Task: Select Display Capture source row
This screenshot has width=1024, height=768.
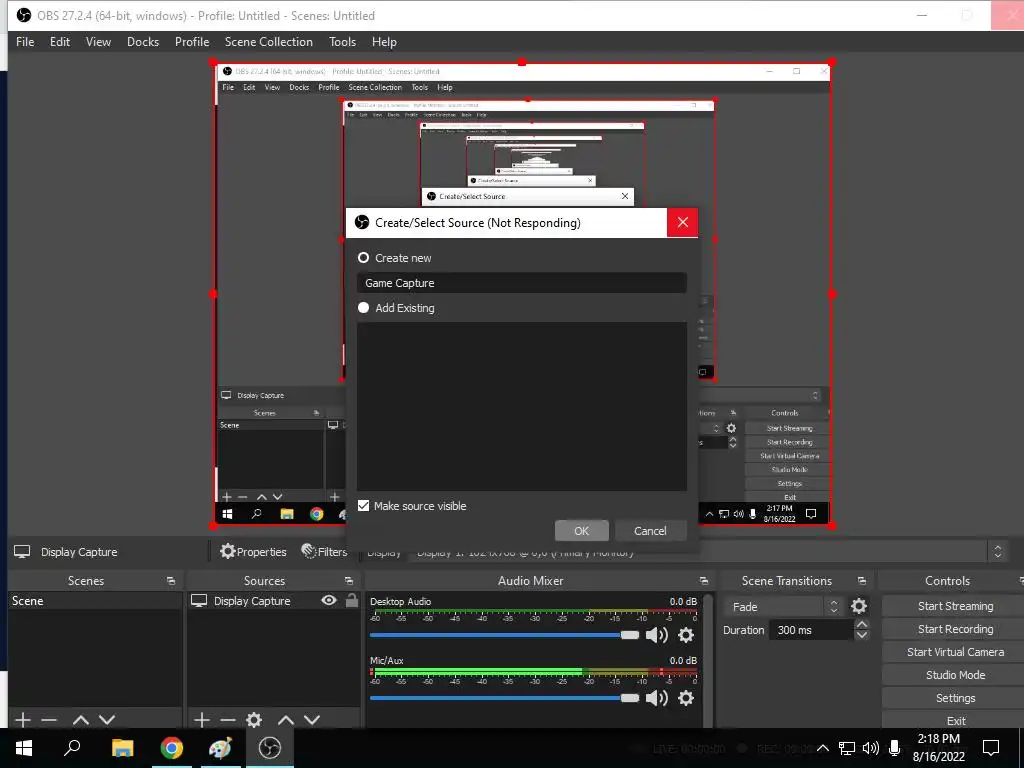Action: coord(273,601)
